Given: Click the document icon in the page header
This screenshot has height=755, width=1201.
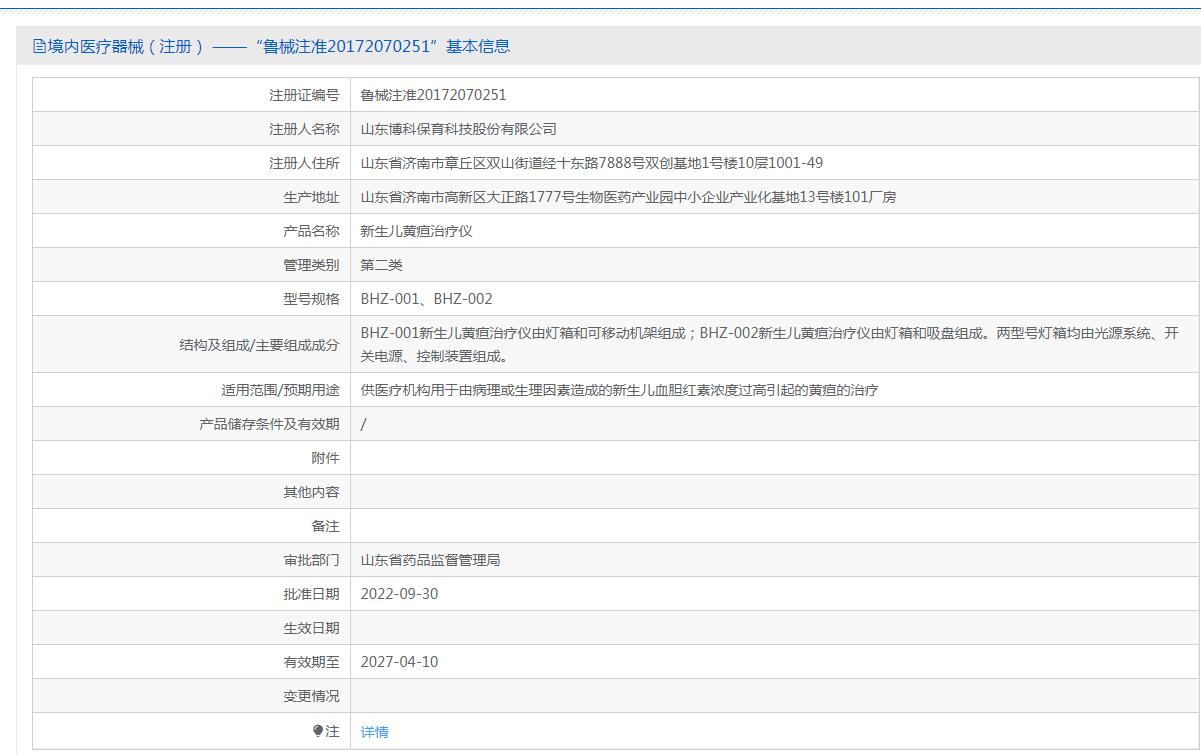Looking at the screenshot, I should click(40, 46).
